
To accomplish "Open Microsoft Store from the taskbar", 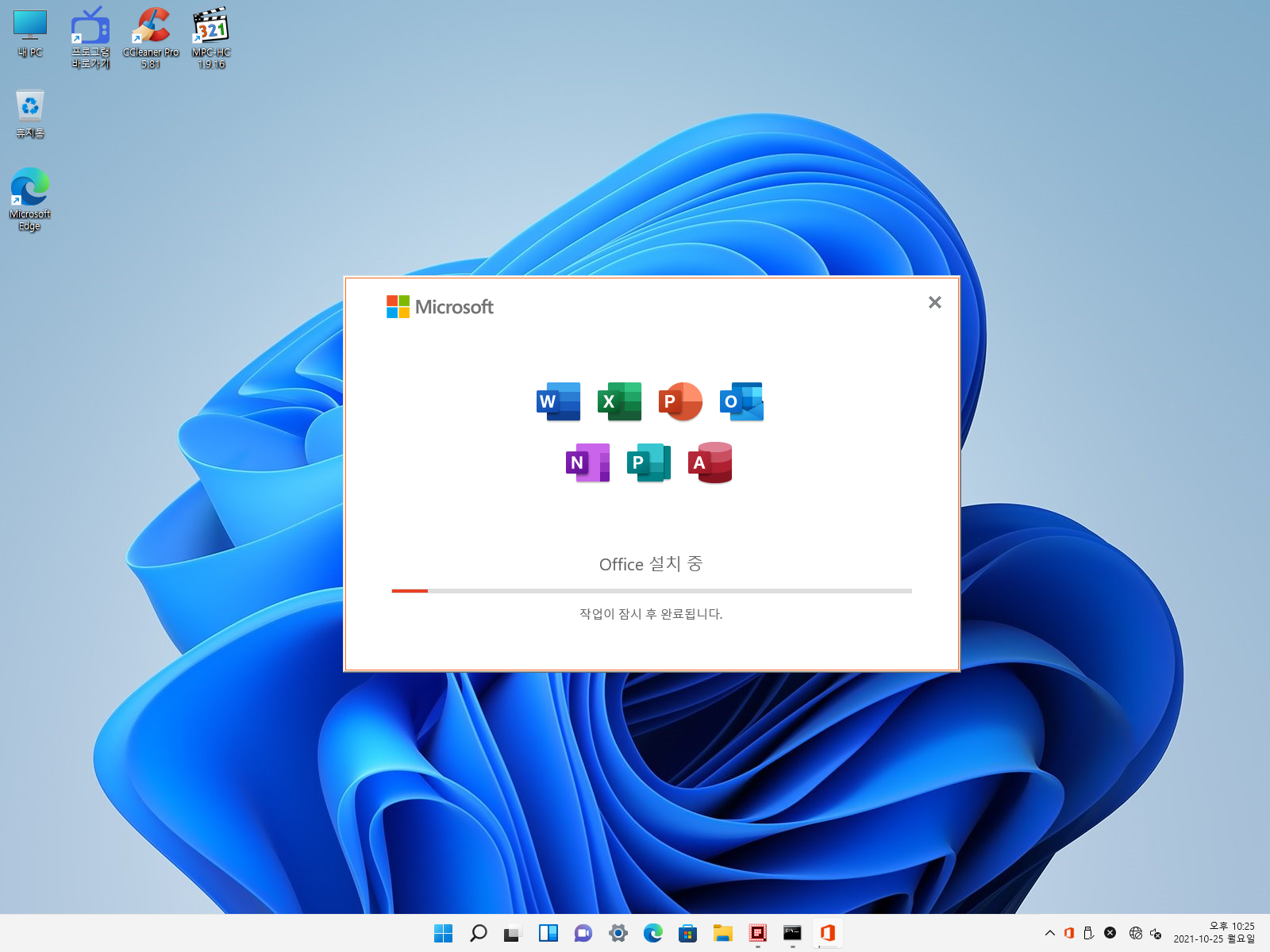I will coord(688,934).
